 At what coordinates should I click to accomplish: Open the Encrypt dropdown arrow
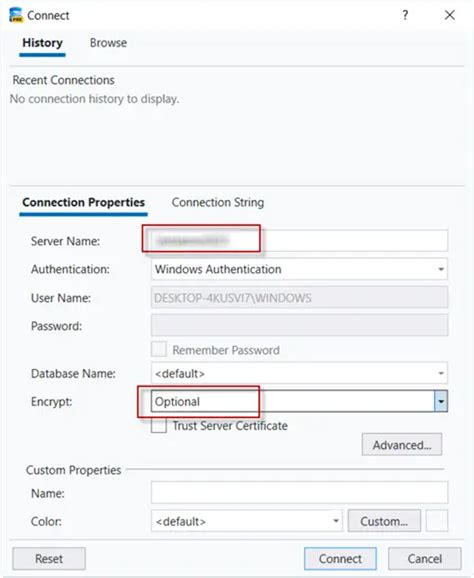(441, 401)
